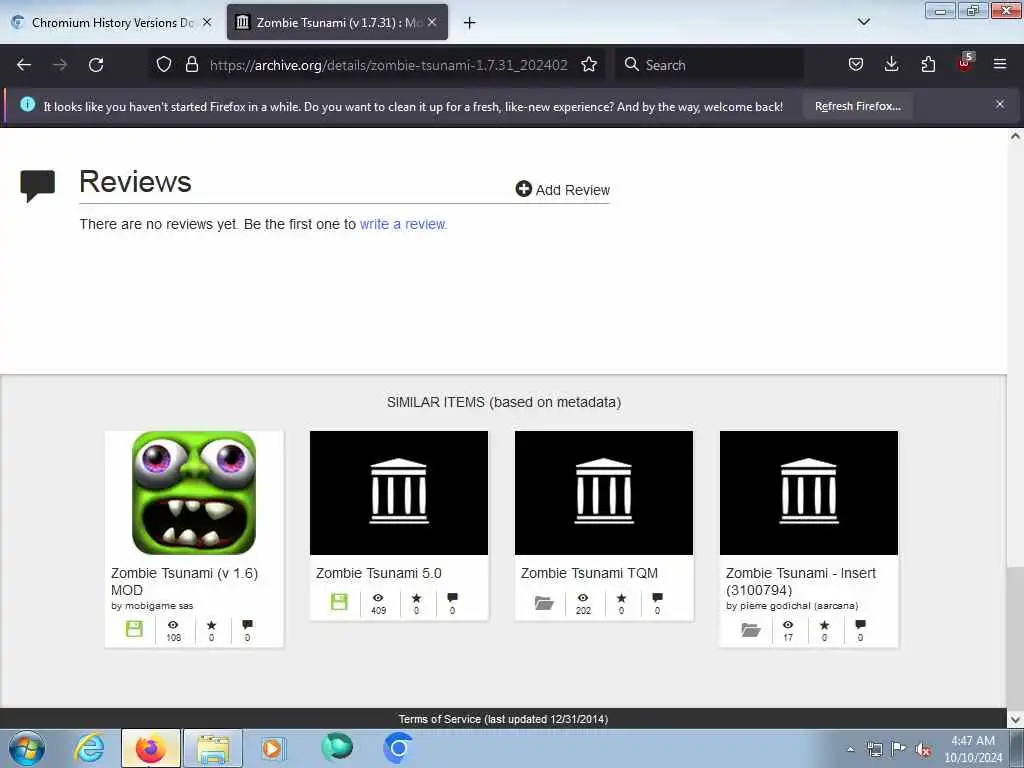1024x768 pixels.
Task: Click the vertical scrollbar thumb
Action: pos(1015,637)
